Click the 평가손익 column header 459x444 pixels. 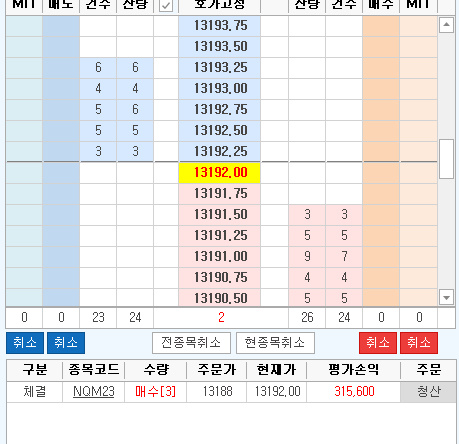(353, 370)
